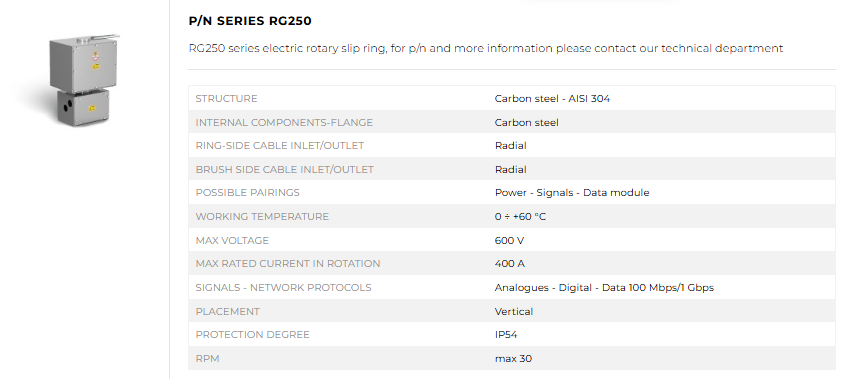Select the max 30 RPM value

[514, 359]
